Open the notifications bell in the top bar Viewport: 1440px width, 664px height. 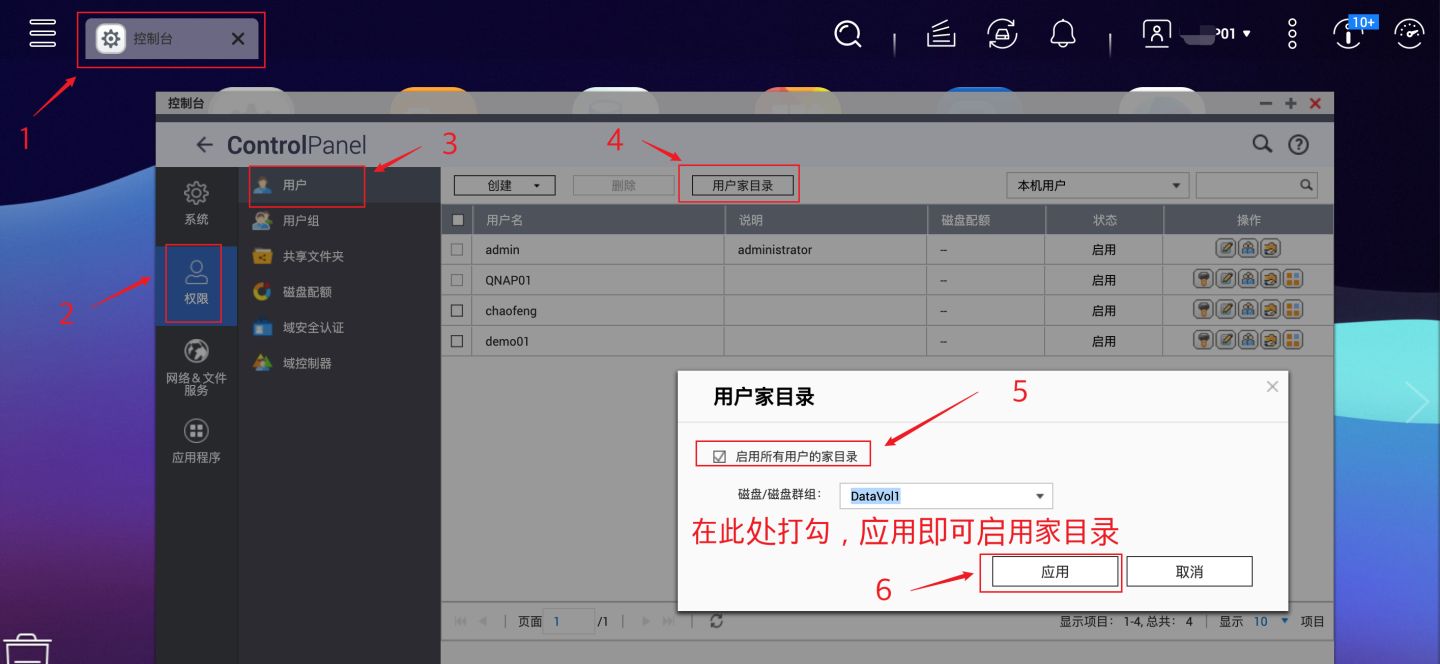tap(1062, 33)
